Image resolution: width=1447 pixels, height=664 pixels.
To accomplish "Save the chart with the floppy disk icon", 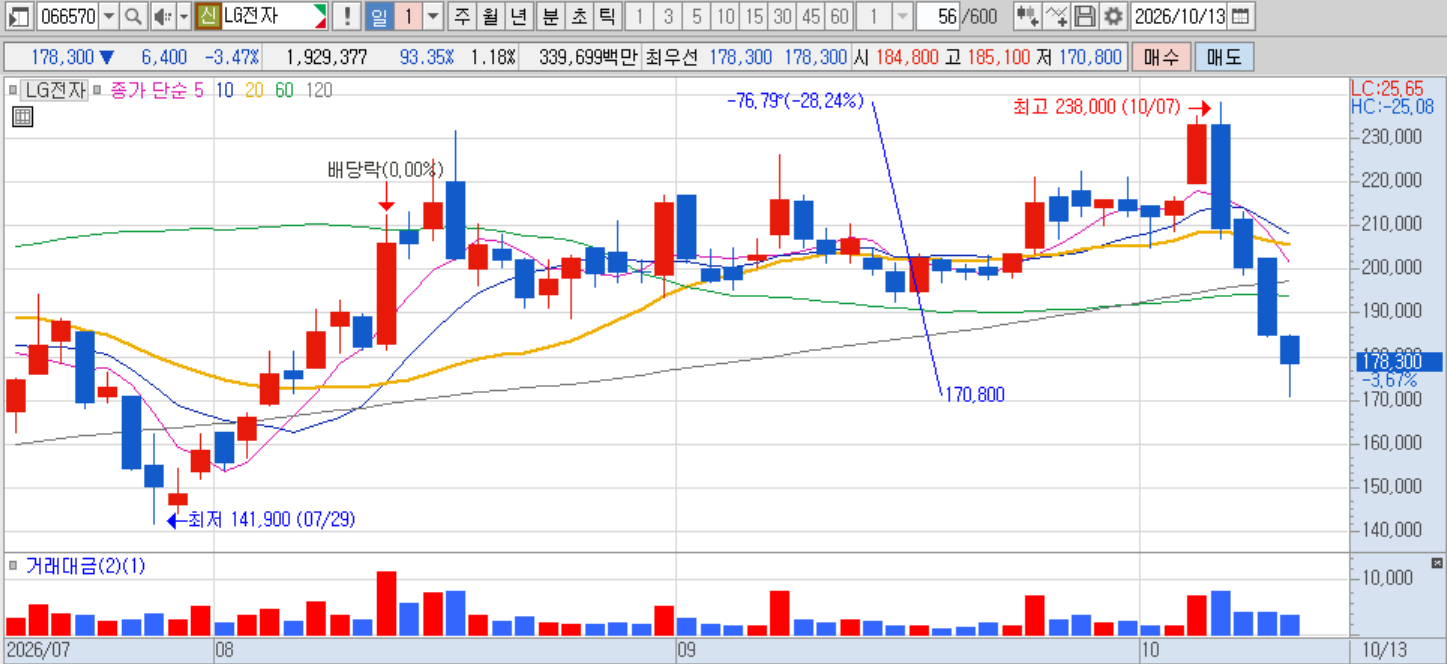I will [x=1085, y=16].
